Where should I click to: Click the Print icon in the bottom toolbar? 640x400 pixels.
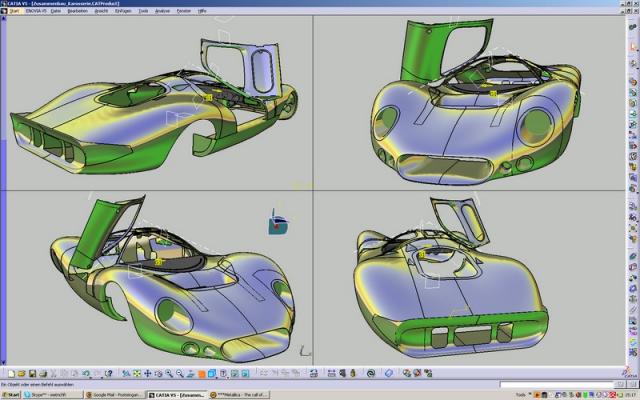coord(43,373)
